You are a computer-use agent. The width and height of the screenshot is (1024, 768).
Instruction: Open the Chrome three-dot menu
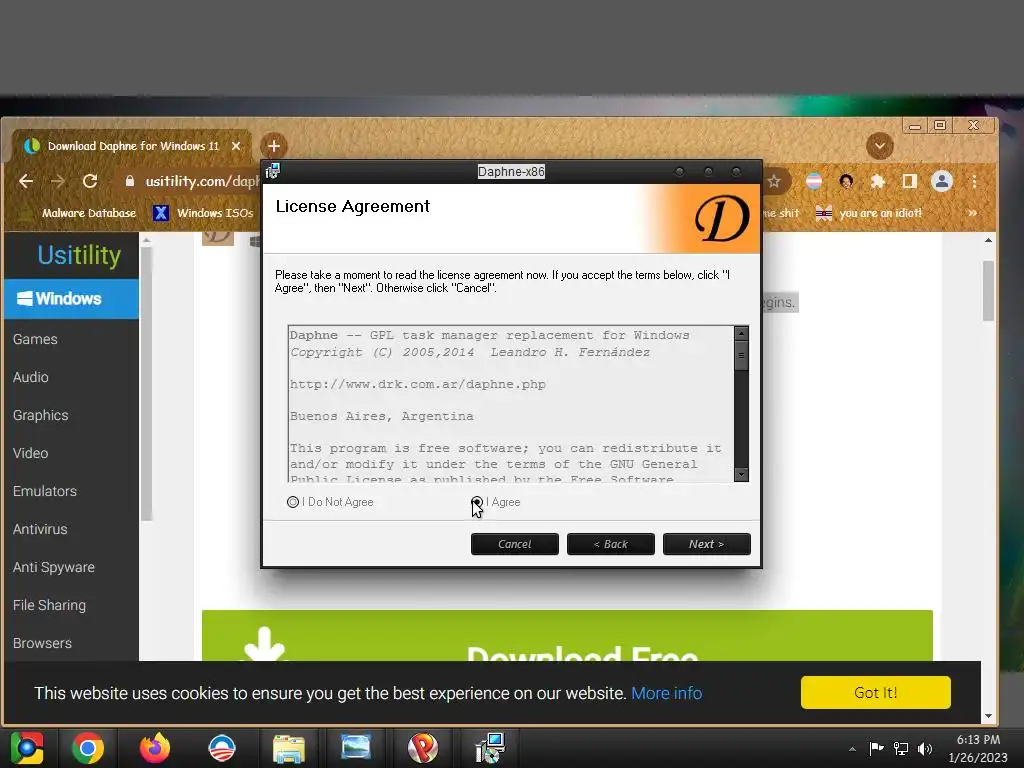pos(974,181)
